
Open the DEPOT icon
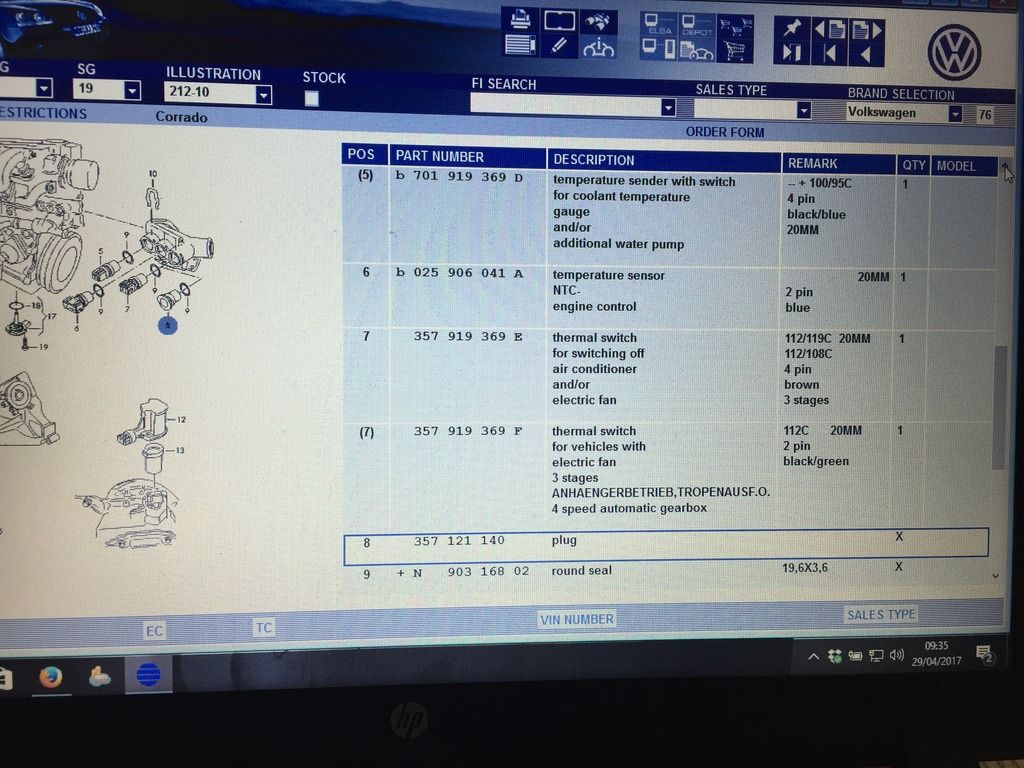pyautogui.click(x=696, y=25)
